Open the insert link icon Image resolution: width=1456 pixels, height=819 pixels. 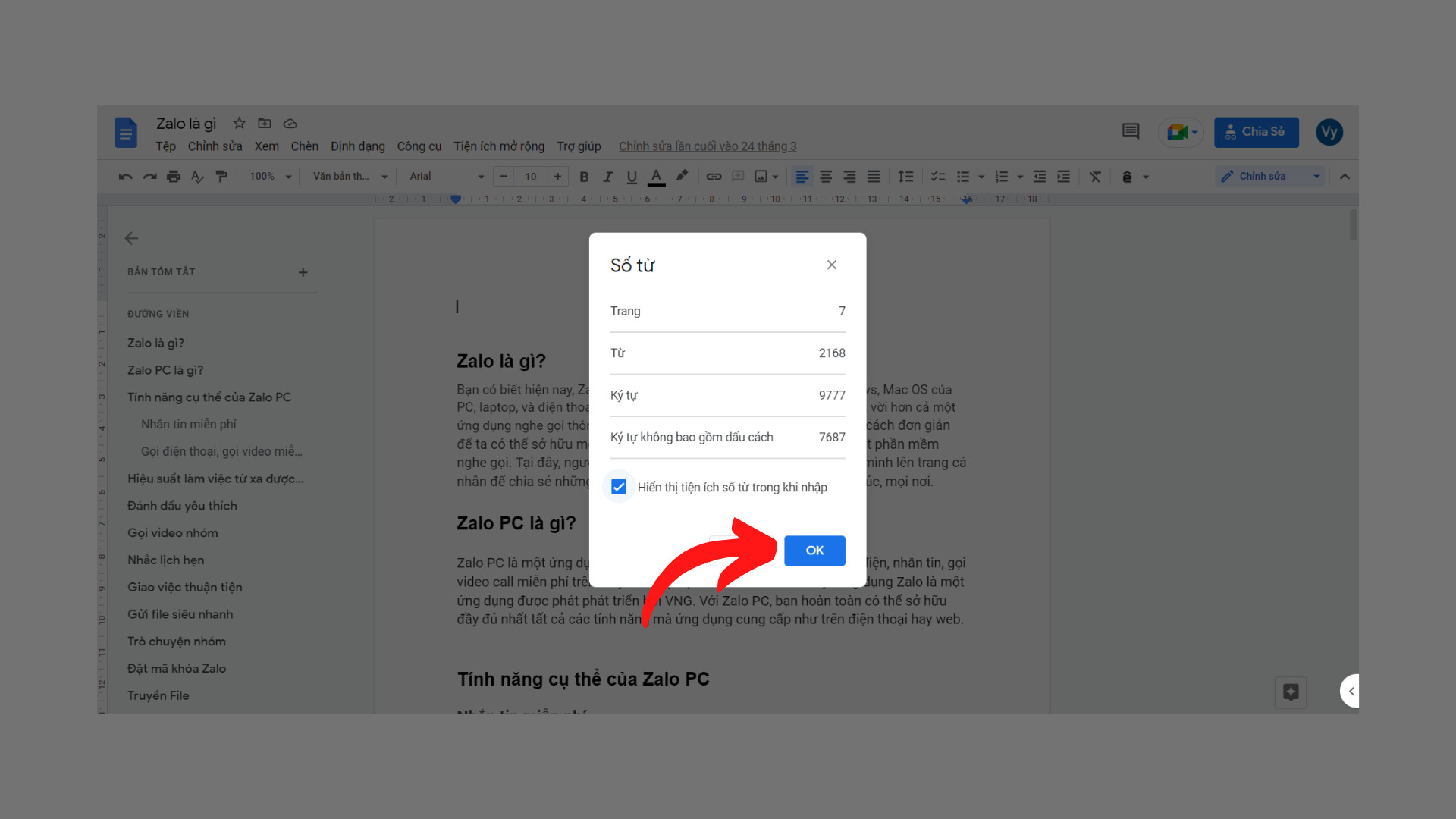(x=714, y=176)
